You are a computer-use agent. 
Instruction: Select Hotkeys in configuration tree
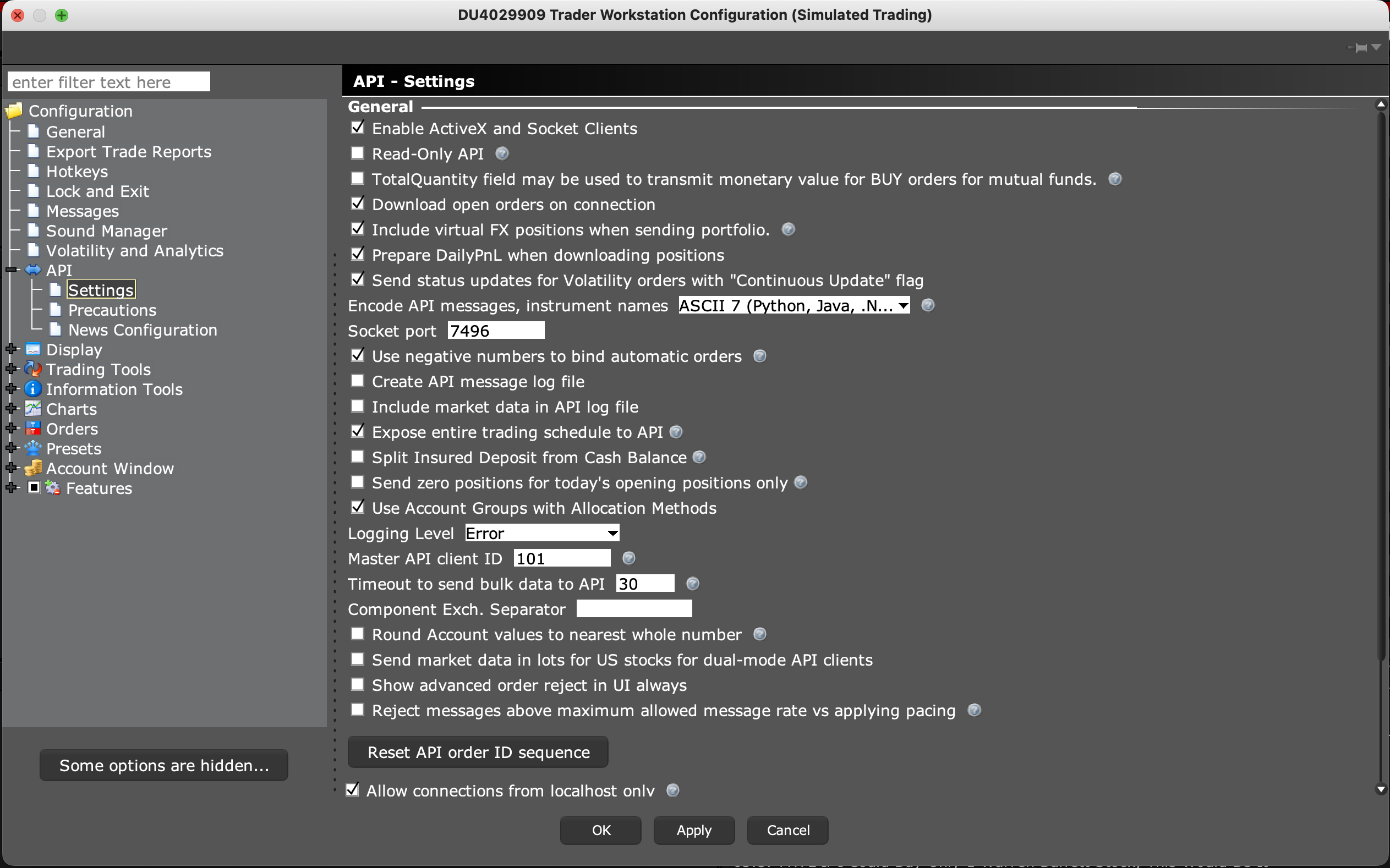click(x=77, y=172)
